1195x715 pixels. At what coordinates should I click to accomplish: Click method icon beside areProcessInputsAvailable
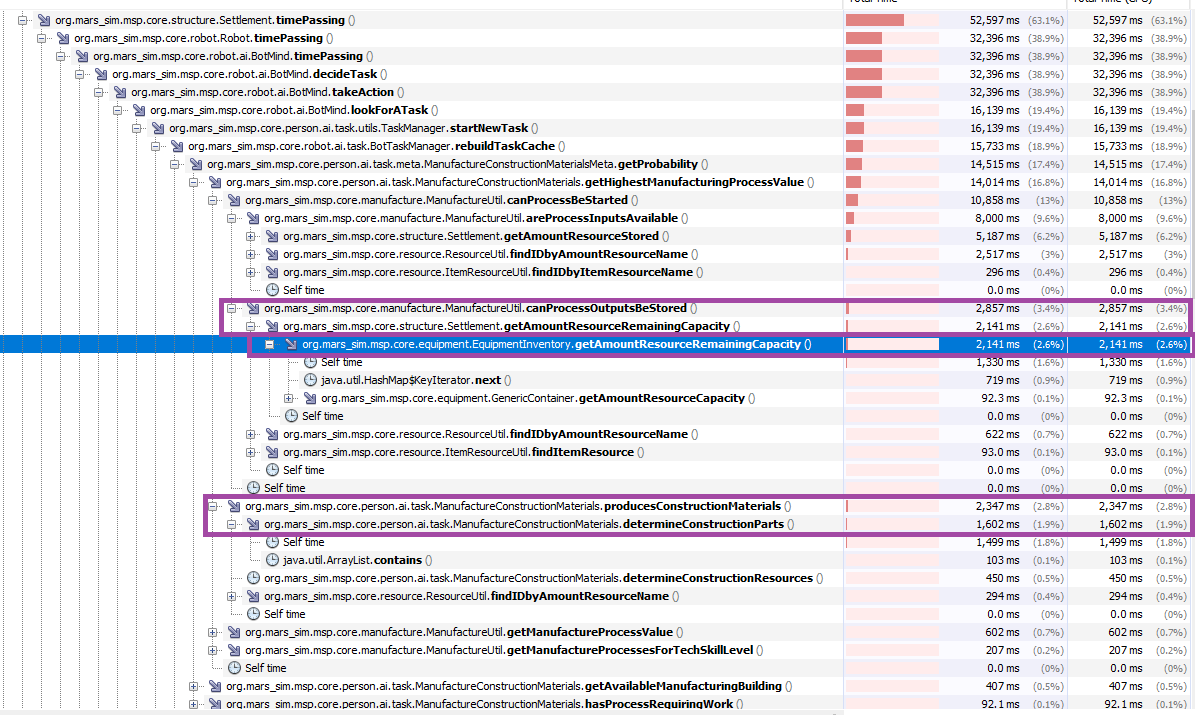point(254,218)
